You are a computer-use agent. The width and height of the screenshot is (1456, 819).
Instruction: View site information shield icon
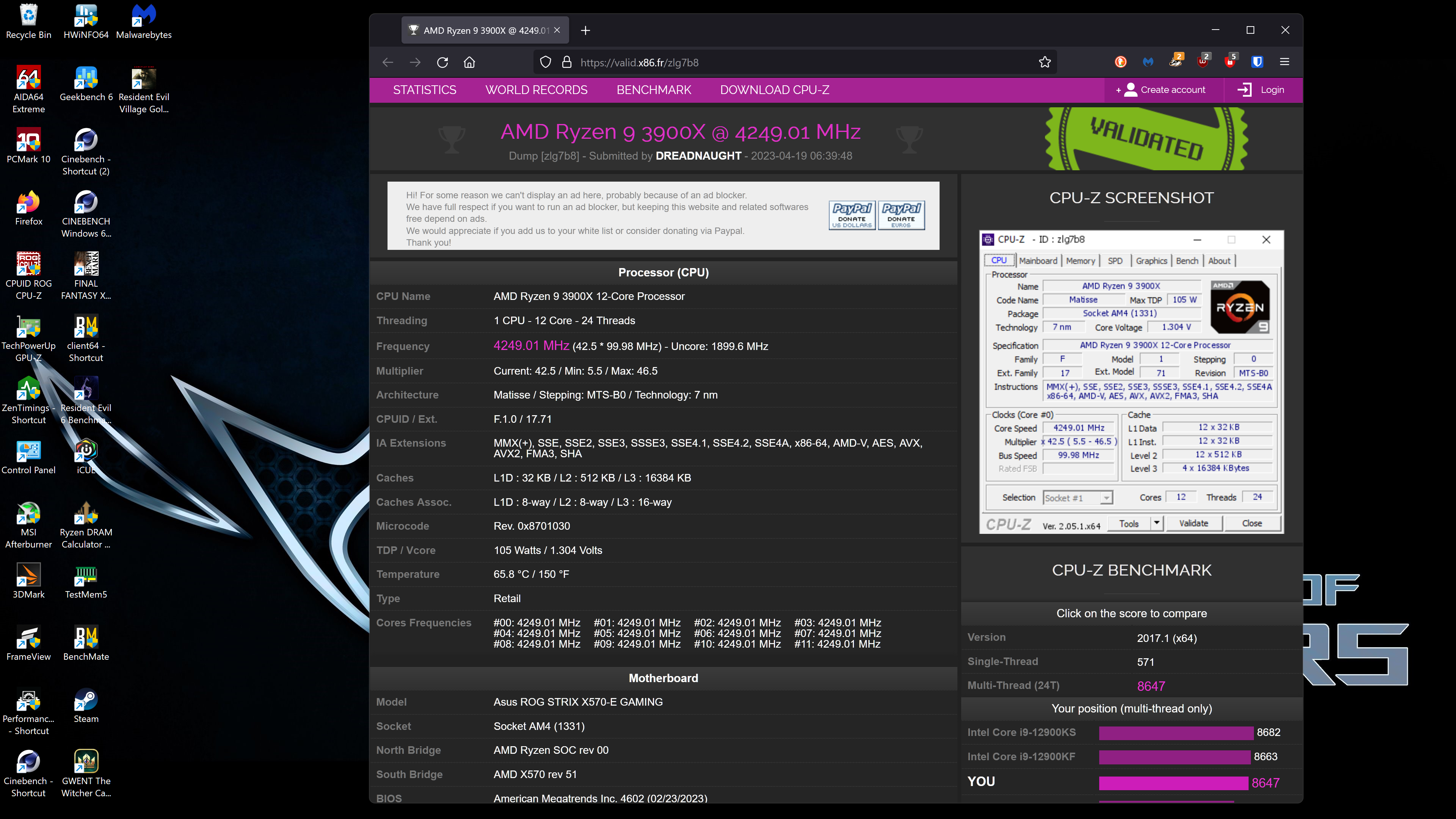(545, 62)
